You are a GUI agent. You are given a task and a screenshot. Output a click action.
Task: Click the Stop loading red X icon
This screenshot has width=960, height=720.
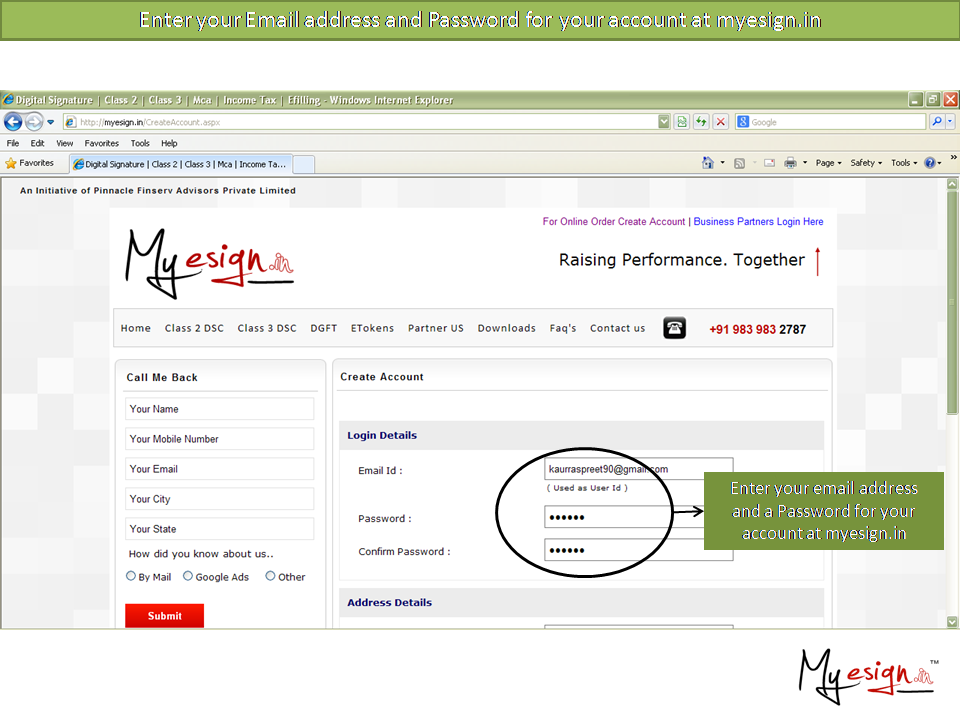720,122
